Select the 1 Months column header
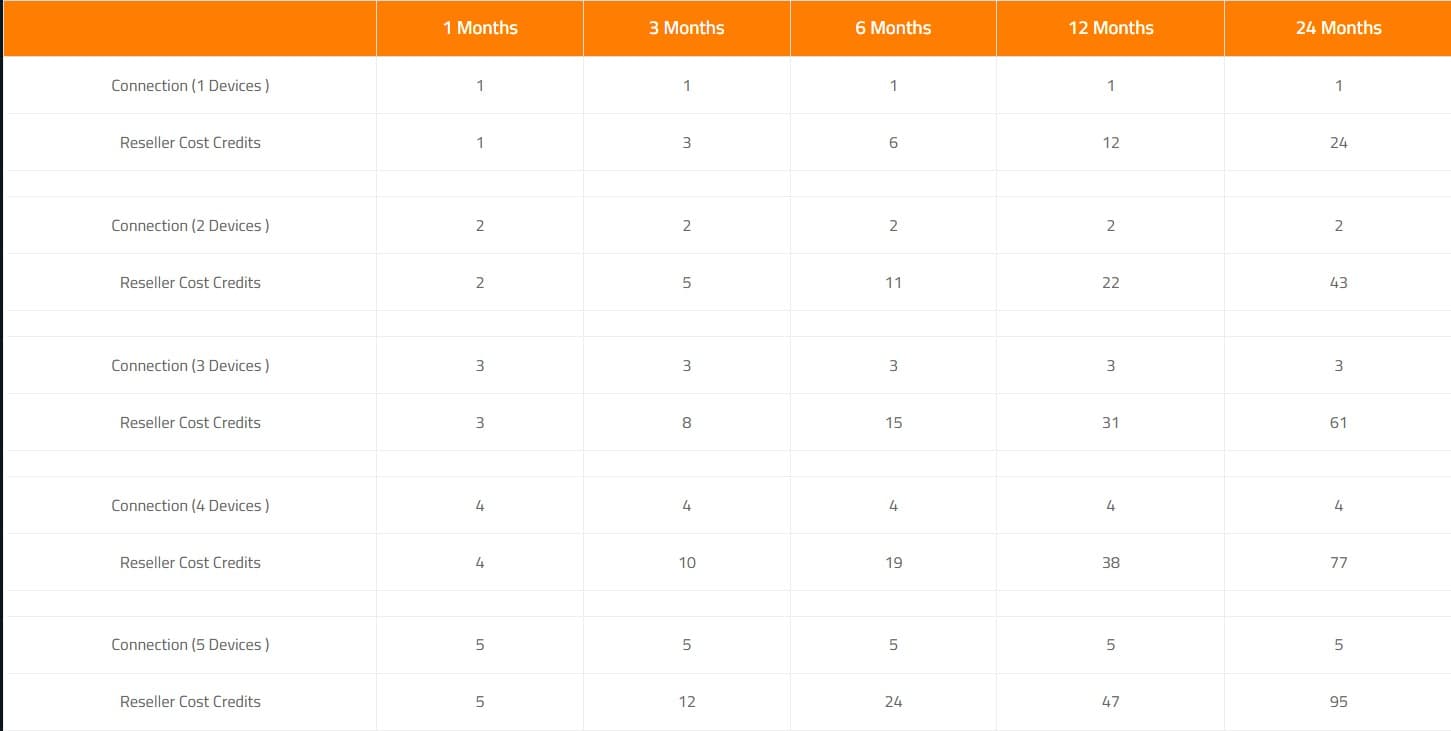The height and width of the screenshot is (731, 1451). tap(480, 28)
